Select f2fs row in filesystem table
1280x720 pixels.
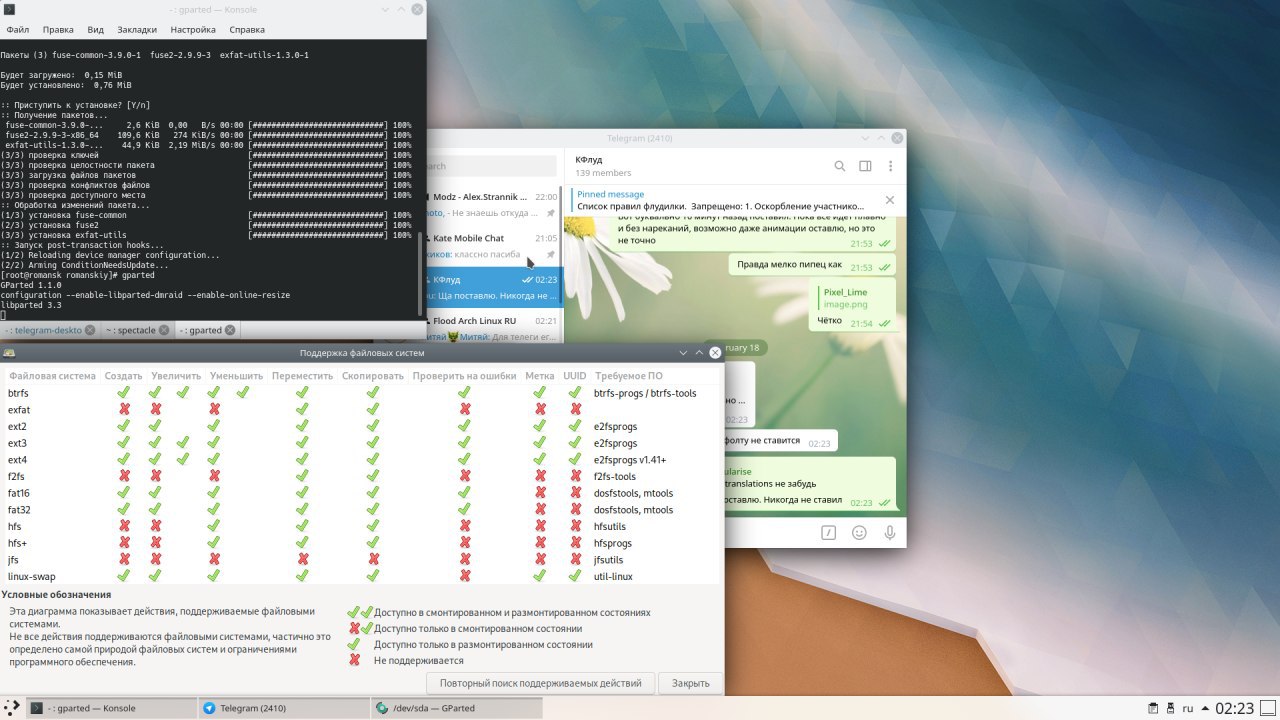360,476
